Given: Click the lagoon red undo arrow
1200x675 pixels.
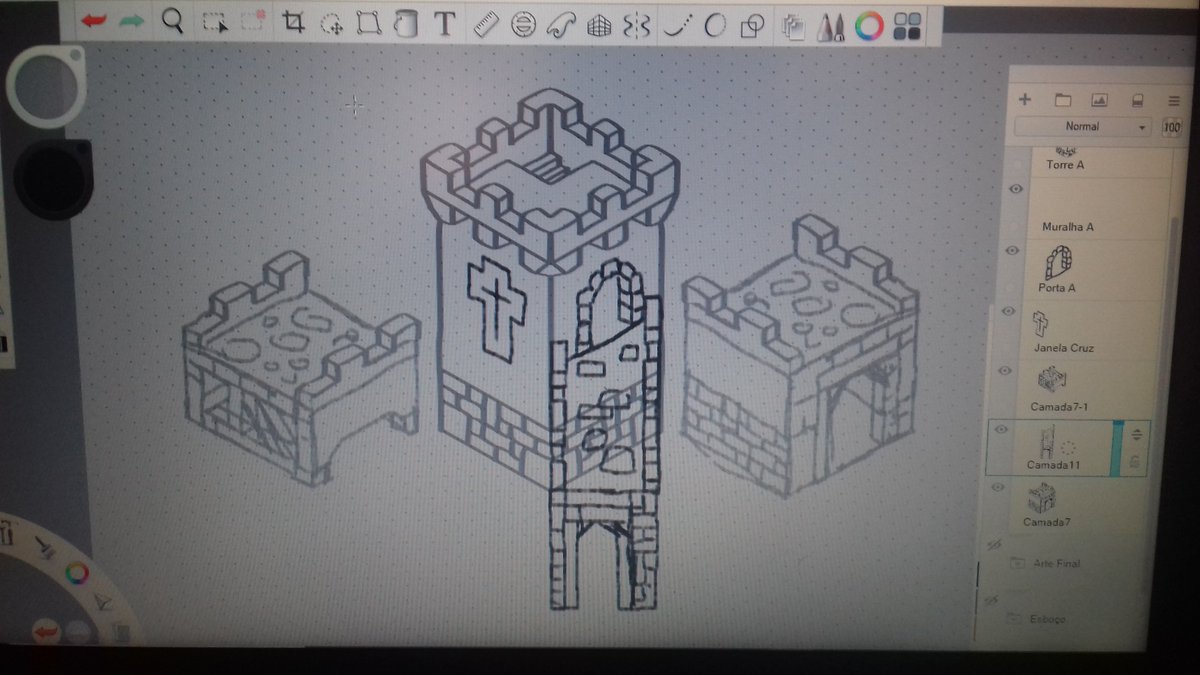Looking at the screenshot, I should tap(46, 630).
